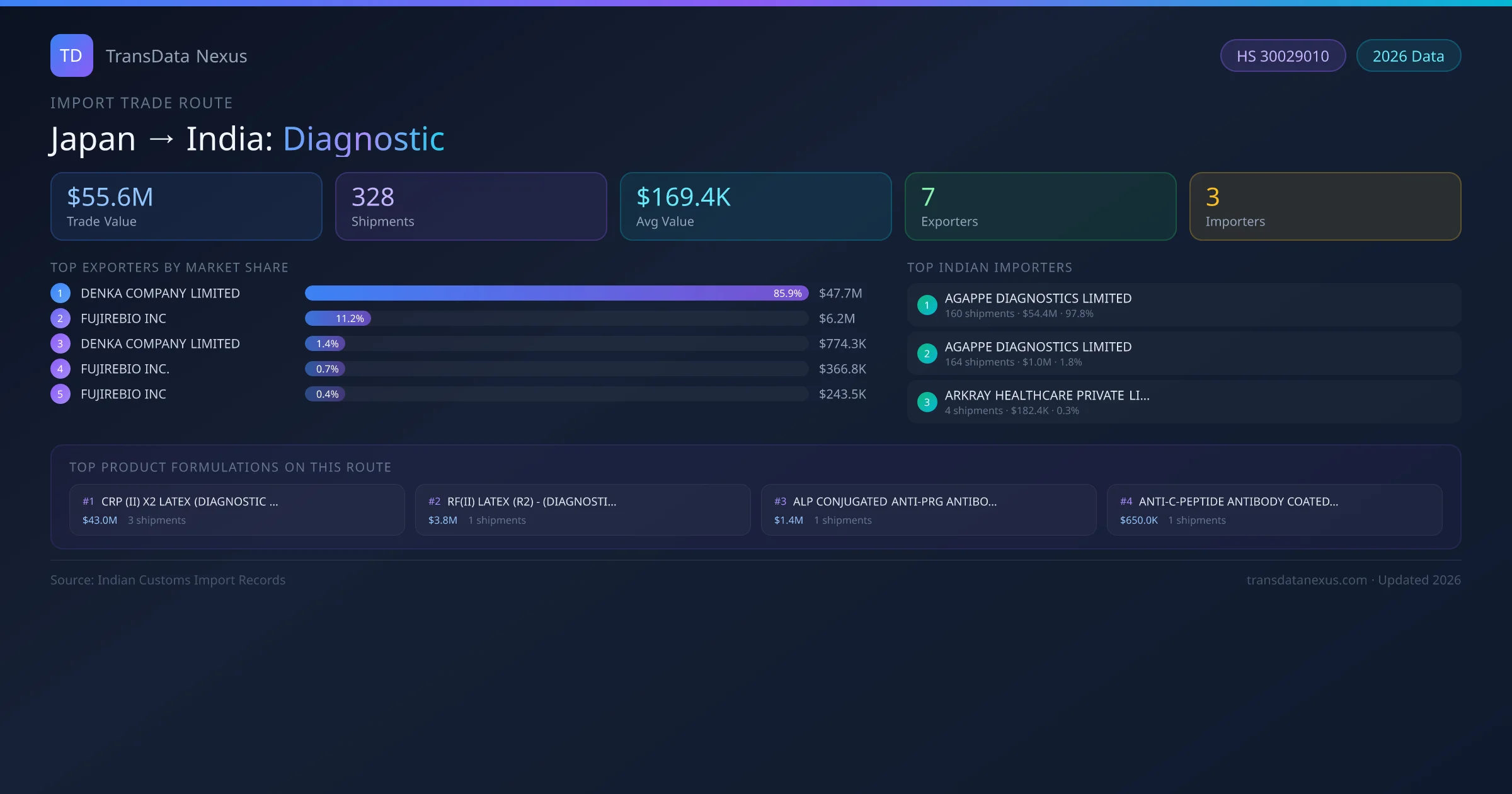Viewport: 1512px width, 794px height.
Task: Open the $169.4K Avg Value card
Action: [755, 206]
